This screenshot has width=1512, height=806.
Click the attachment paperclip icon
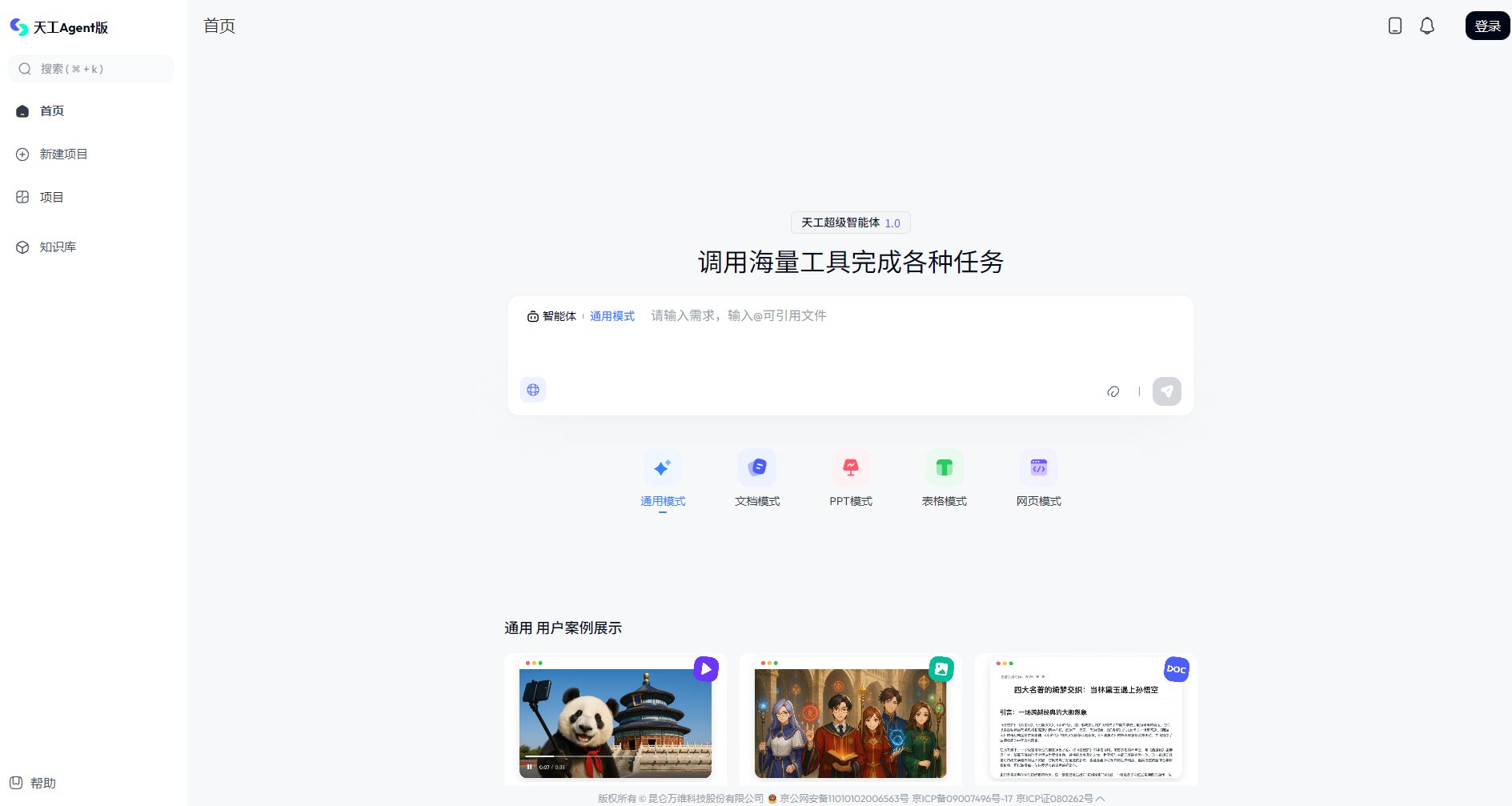[1113, 391]
